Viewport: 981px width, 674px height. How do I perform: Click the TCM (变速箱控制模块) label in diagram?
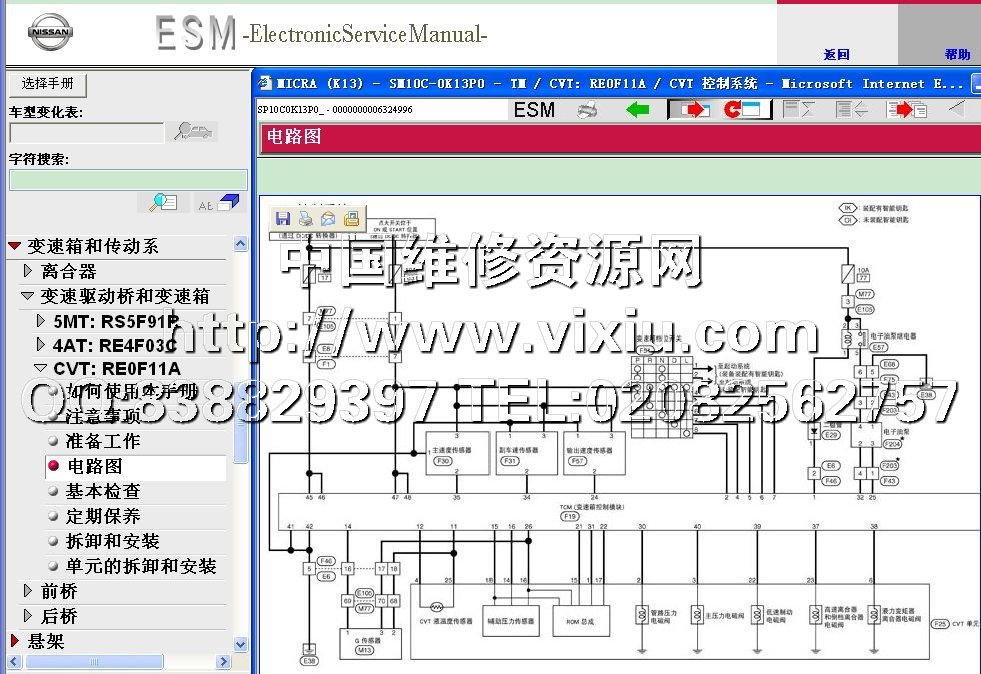592,507
